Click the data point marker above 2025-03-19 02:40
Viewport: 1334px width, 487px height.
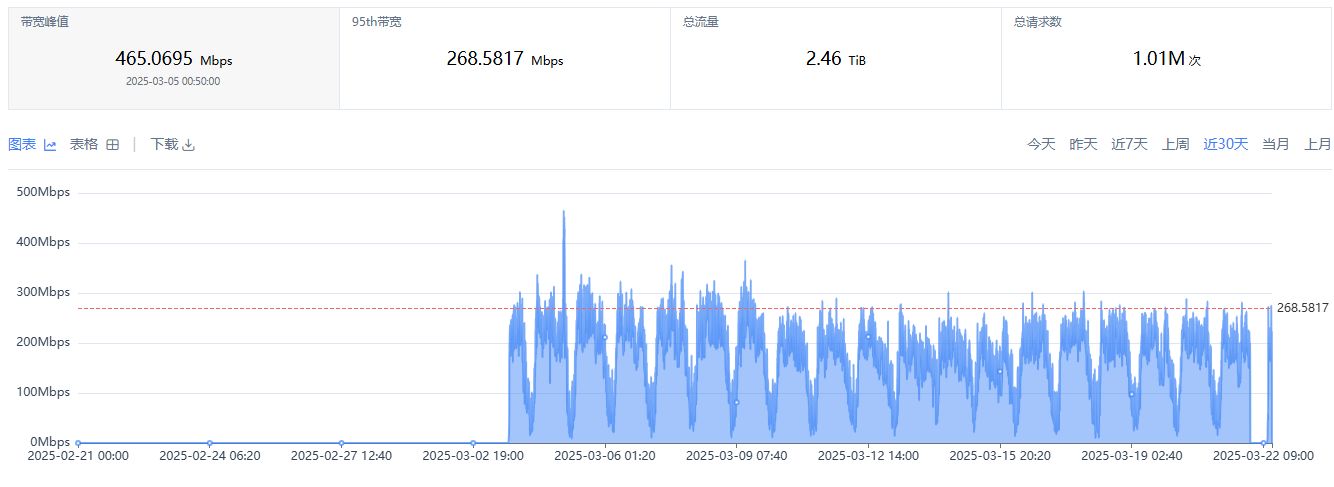click(x=1132, y=394)
